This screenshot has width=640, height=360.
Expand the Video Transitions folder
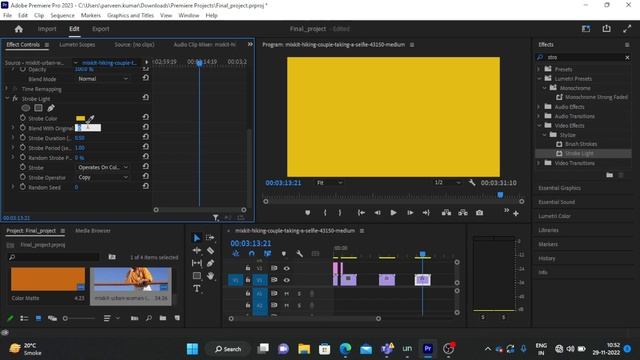tap(539, 163)
